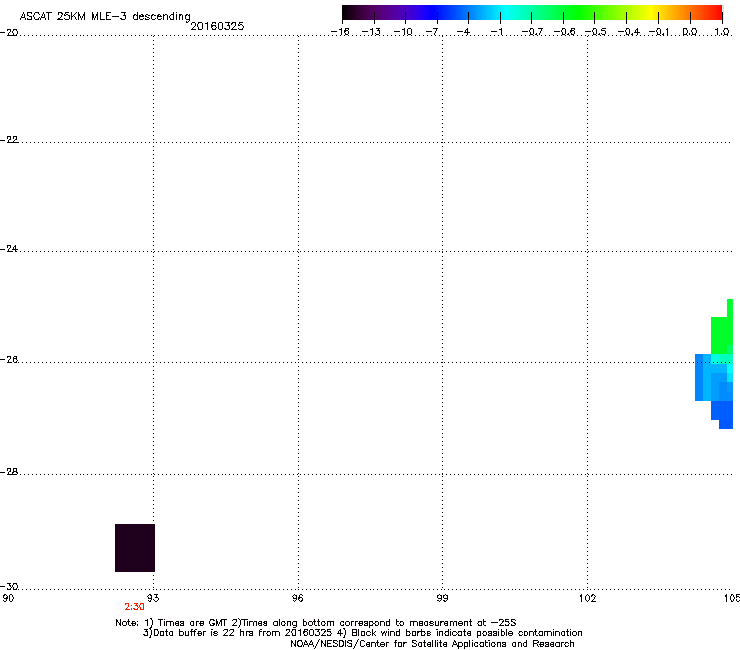Click the Data buffer is 22 hrs note
Screen dimensions: 740x650
pyautogui.click(x=237, y=633)
